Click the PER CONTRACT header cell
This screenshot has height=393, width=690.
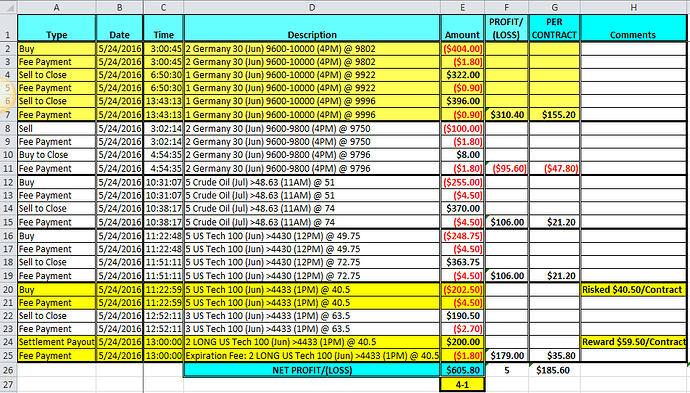coord(554,28)
